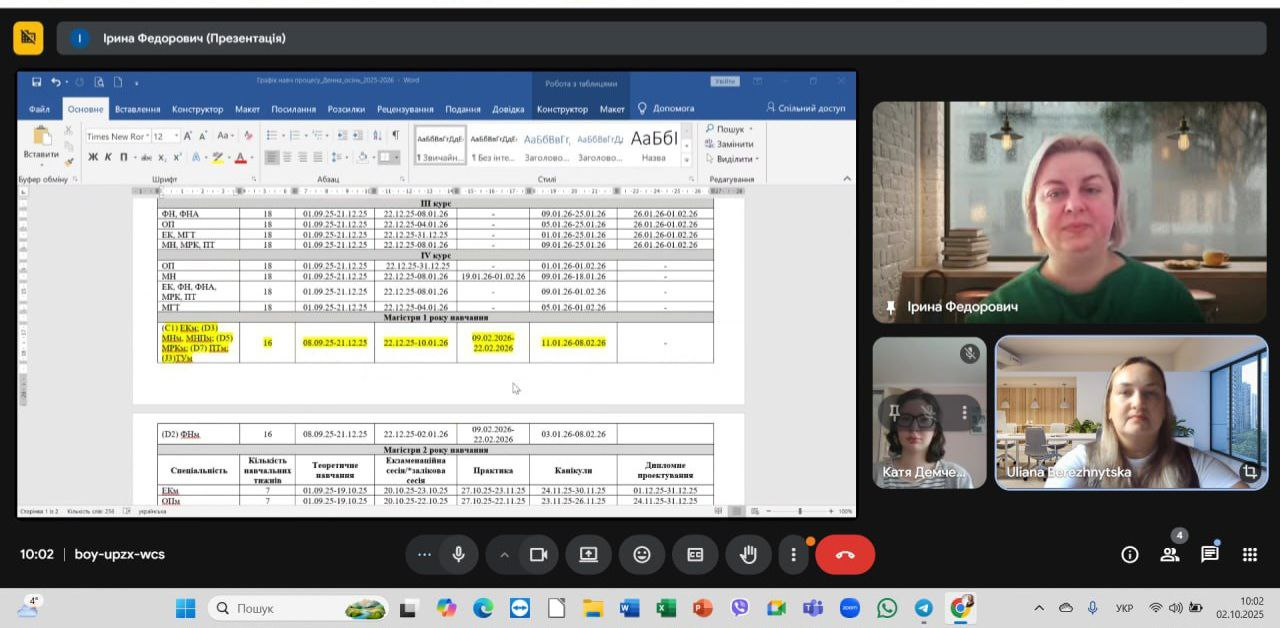Open audio settings dots beside the microphone
The image size is (1280, 628).
tap(425, 555)
